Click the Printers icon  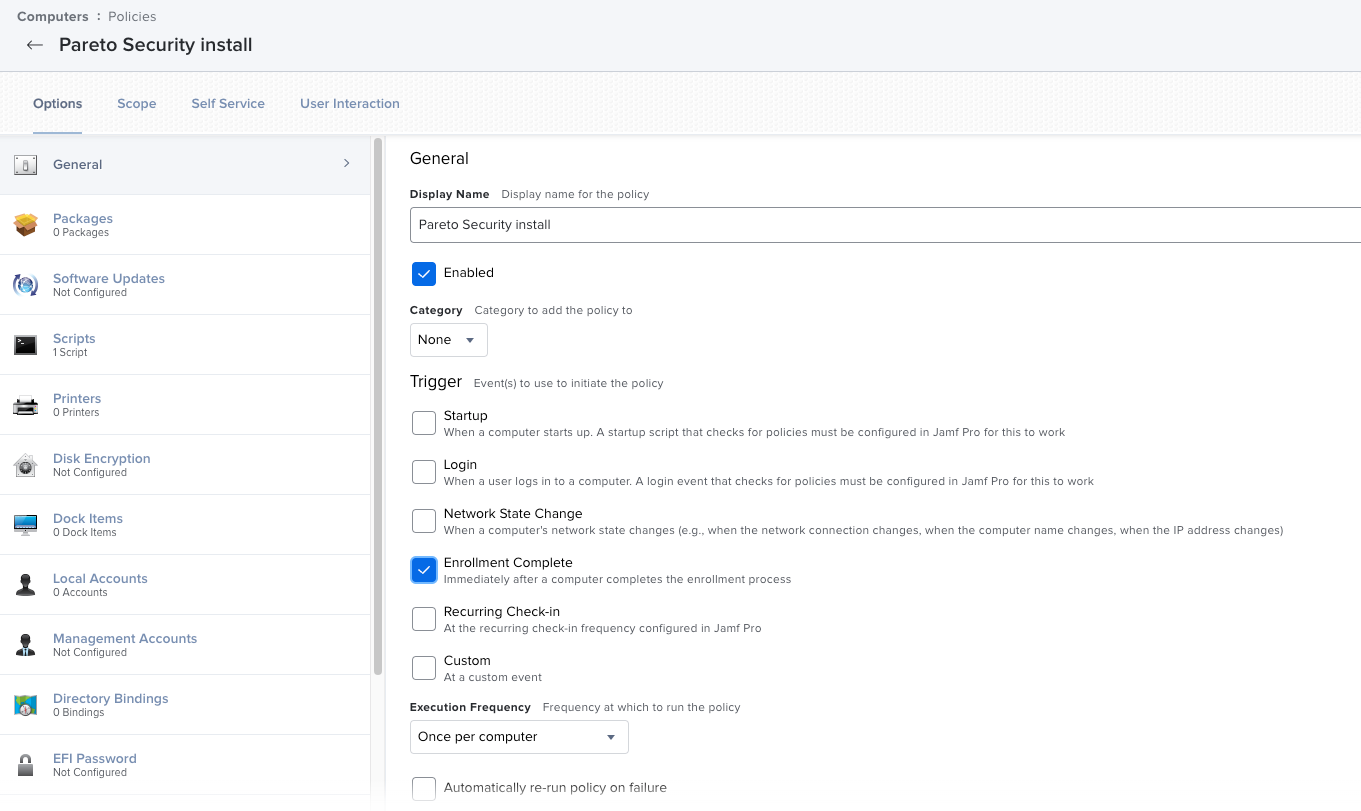tap(26, 405)
